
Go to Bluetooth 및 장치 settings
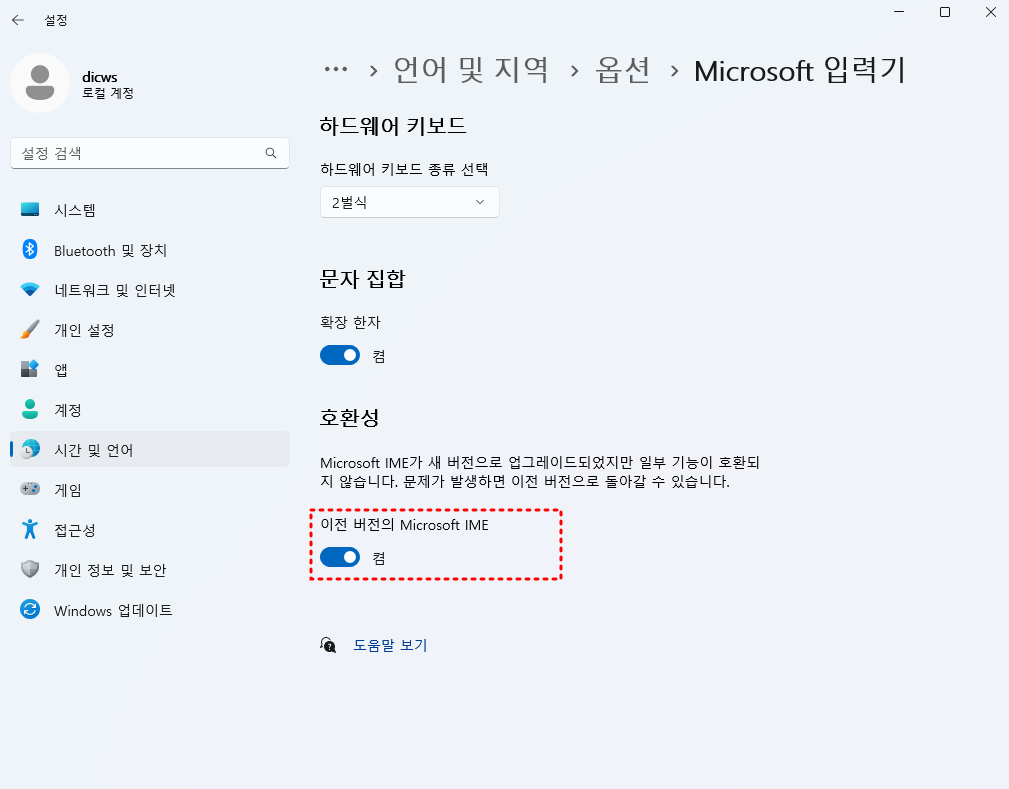coord(150,250)
